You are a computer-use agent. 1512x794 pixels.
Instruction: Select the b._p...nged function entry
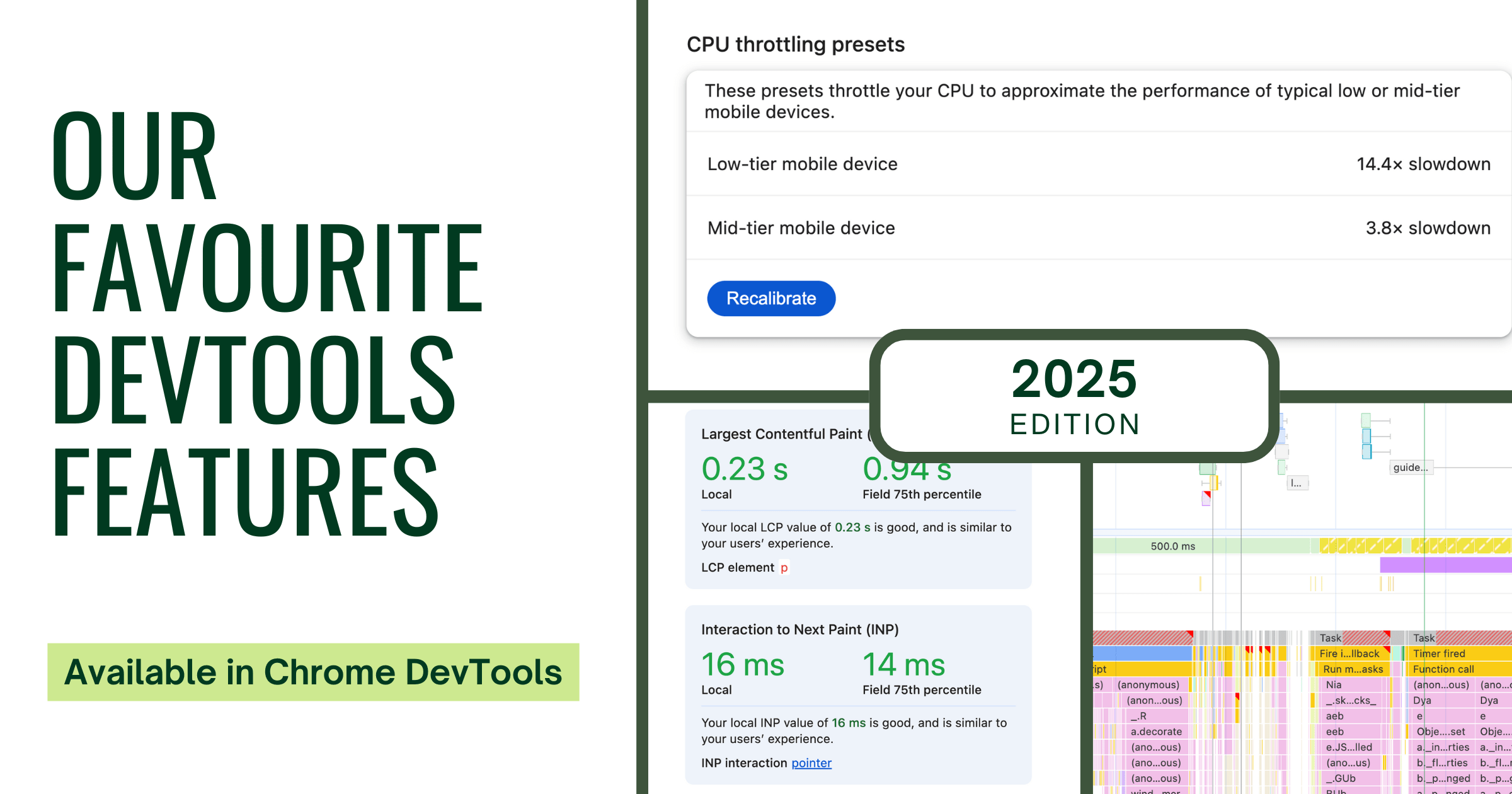click(x=1443, y=779)
